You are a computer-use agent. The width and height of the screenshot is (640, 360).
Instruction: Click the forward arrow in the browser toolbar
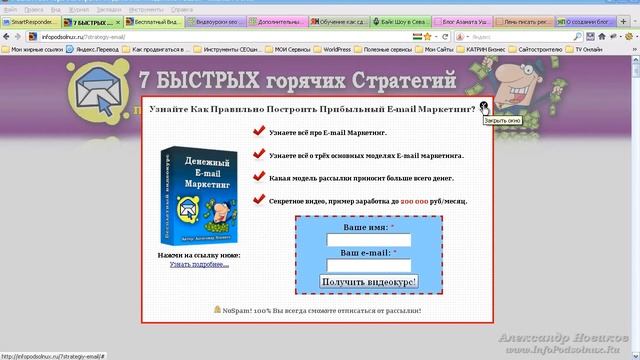(17, 37)
